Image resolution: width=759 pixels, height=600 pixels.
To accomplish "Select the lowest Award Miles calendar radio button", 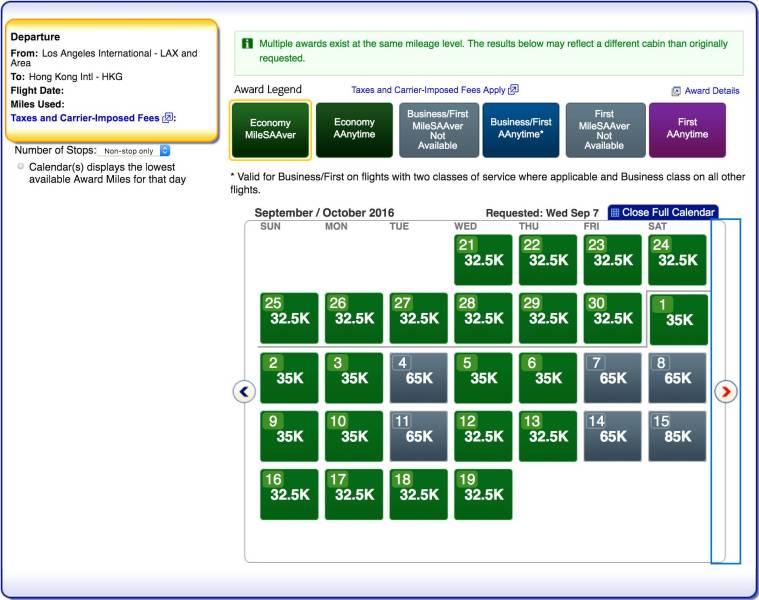I will click(x=21, y=167).
